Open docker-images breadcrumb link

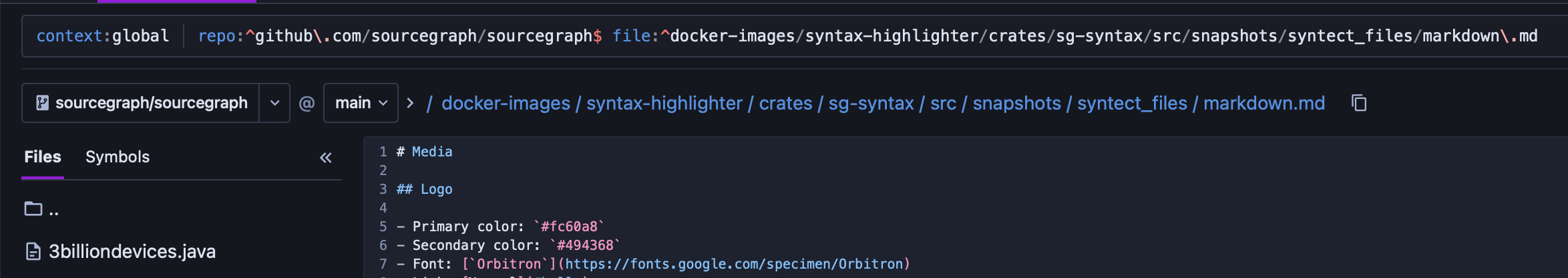coord(506,104)
